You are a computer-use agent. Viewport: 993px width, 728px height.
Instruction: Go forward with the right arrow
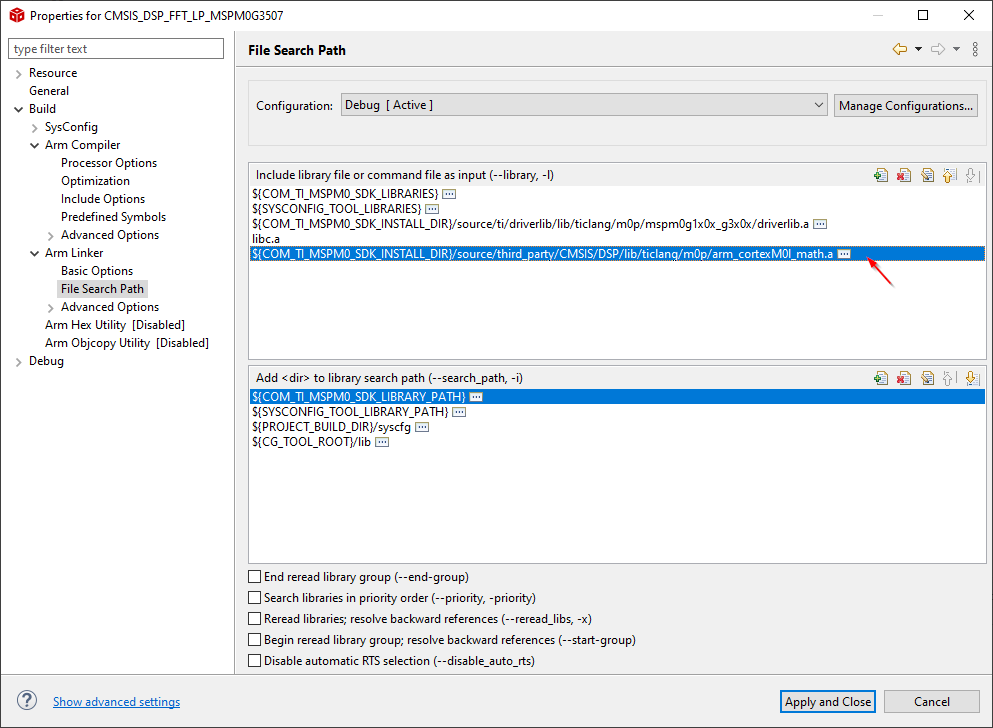pyautogui.click(x=938, y=49)
